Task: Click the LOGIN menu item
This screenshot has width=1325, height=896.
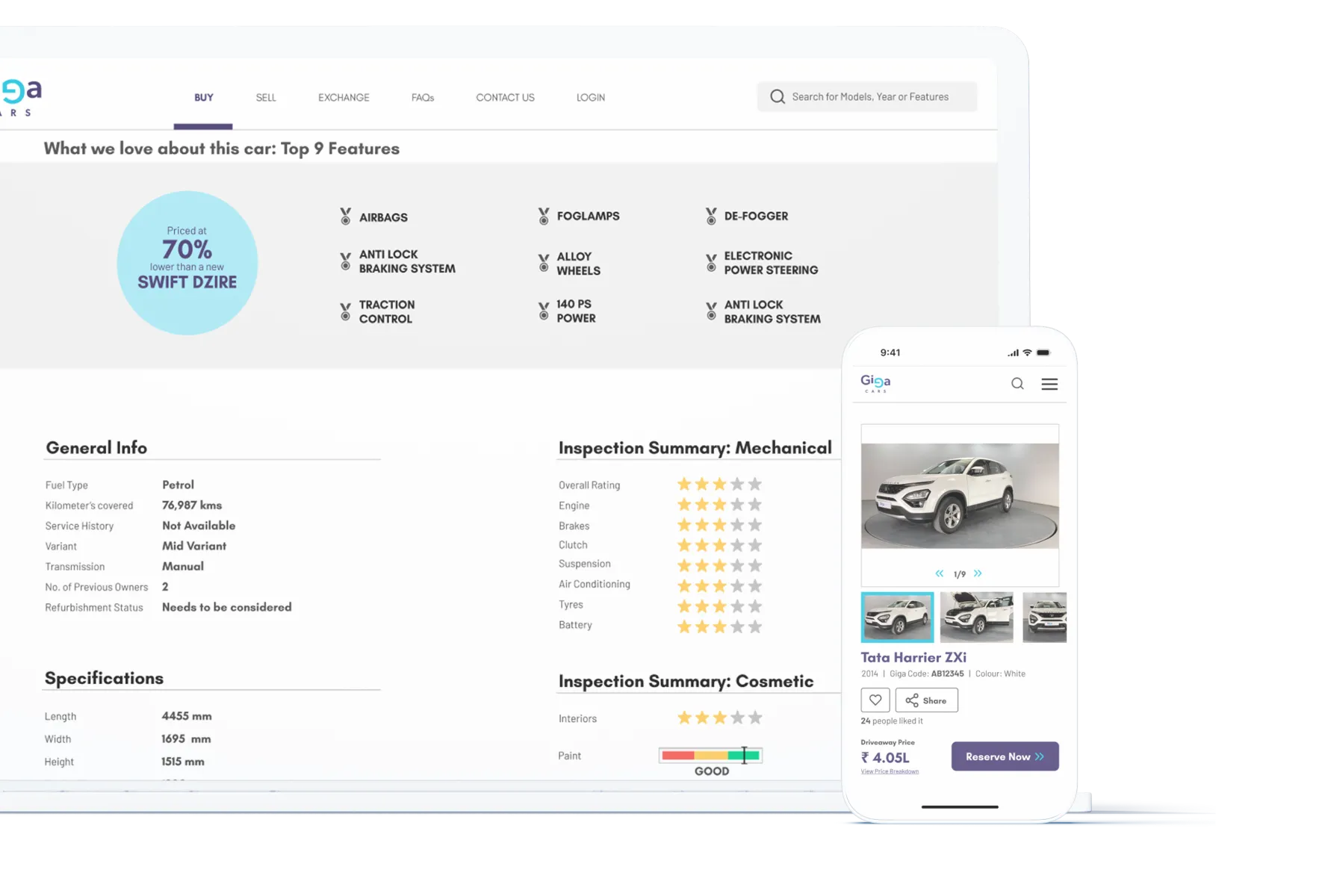Action: pyautogui.click(x=591, y=98)
